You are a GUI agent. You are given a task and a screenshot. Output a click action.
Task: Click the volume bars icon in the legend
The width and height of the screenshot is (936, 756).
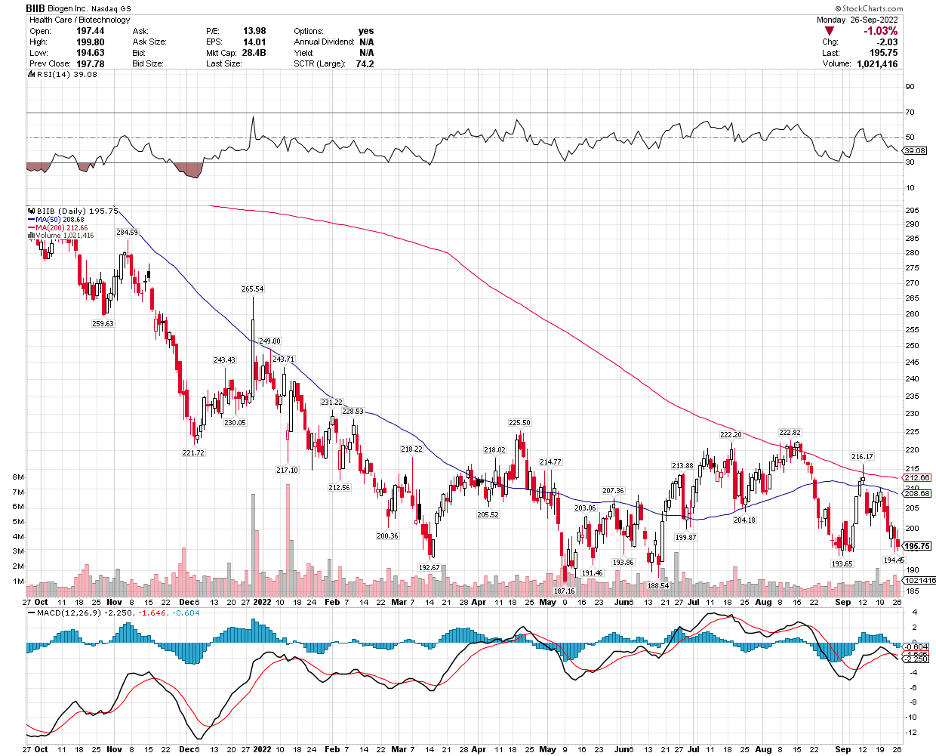(x=31, y=235)
